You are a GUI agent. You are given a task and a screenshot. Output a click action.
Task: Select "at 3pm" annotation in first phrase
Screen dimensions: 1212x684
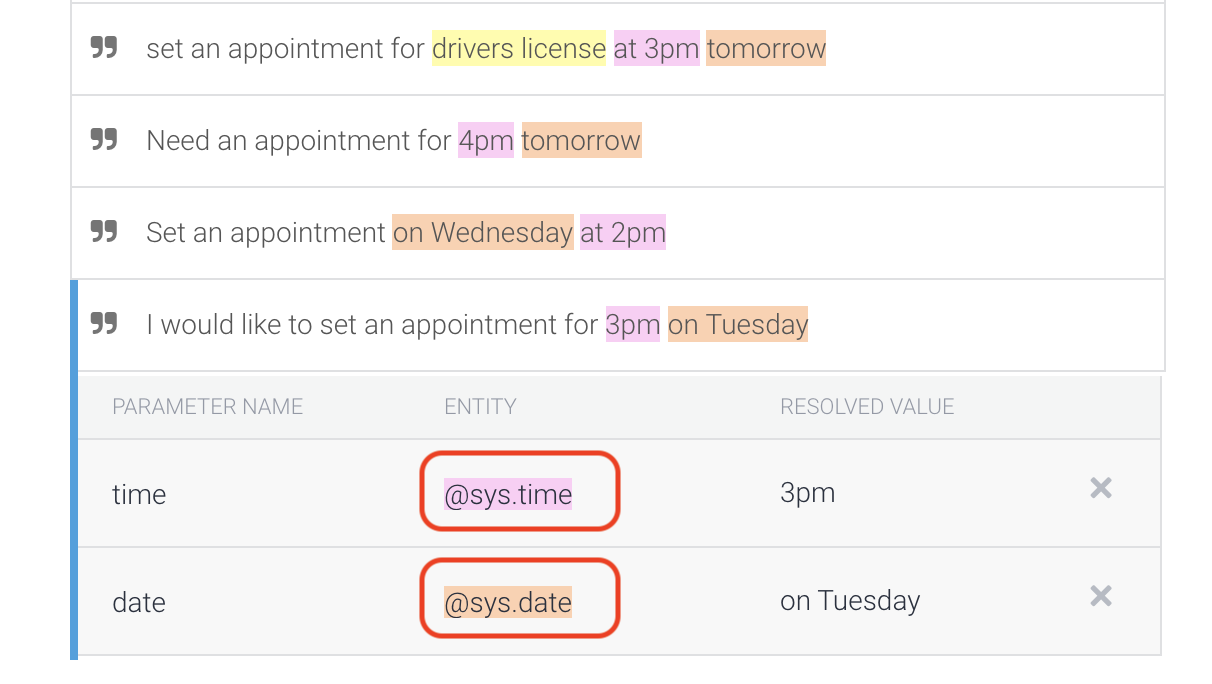[656, 49]
